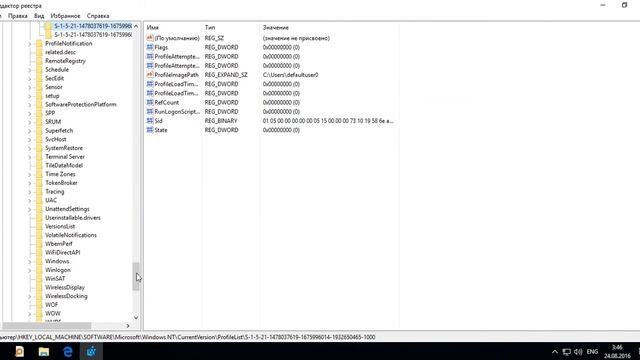Click the ProfileImagePath string icon

click(x=150, y=75)
